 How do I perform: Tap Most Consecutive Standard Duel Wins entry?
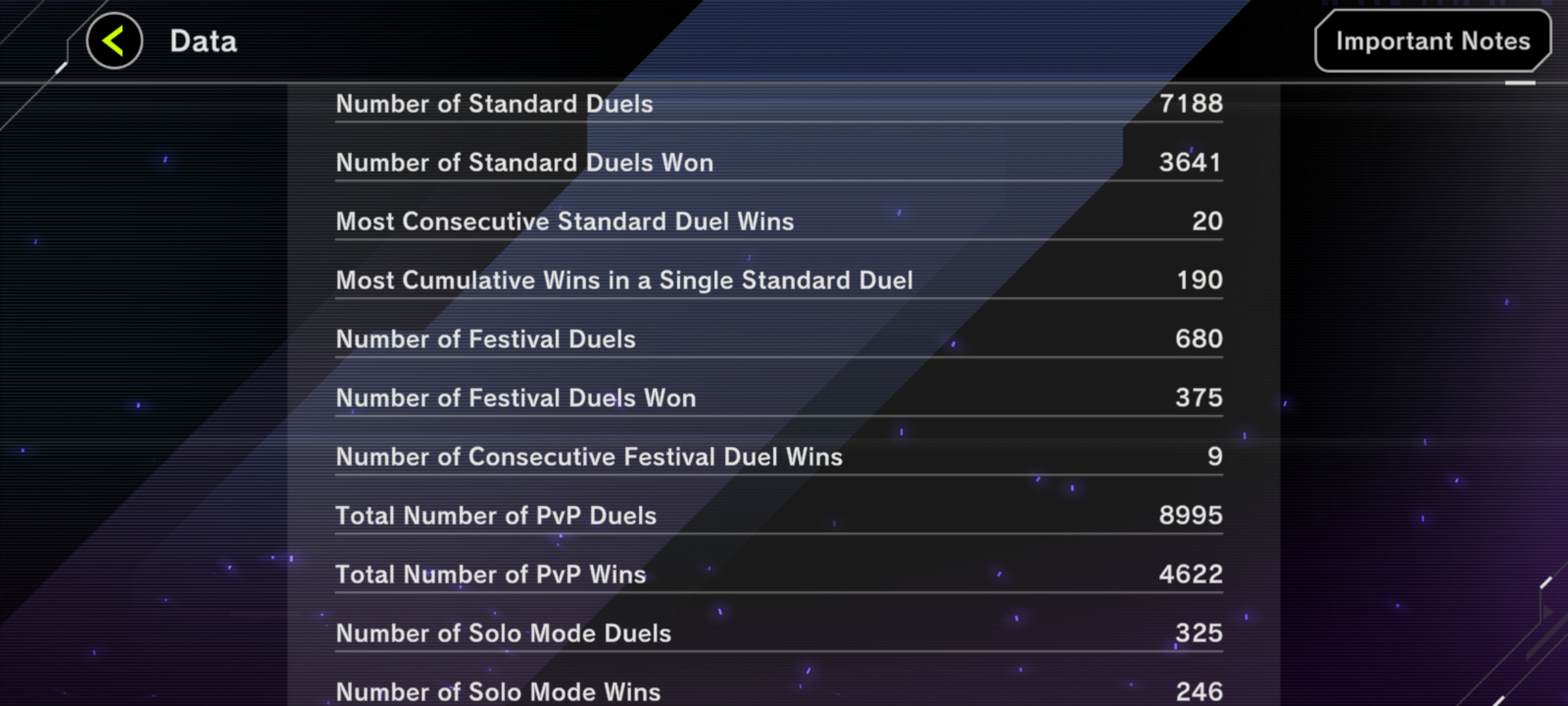click(x=779, y=222)
